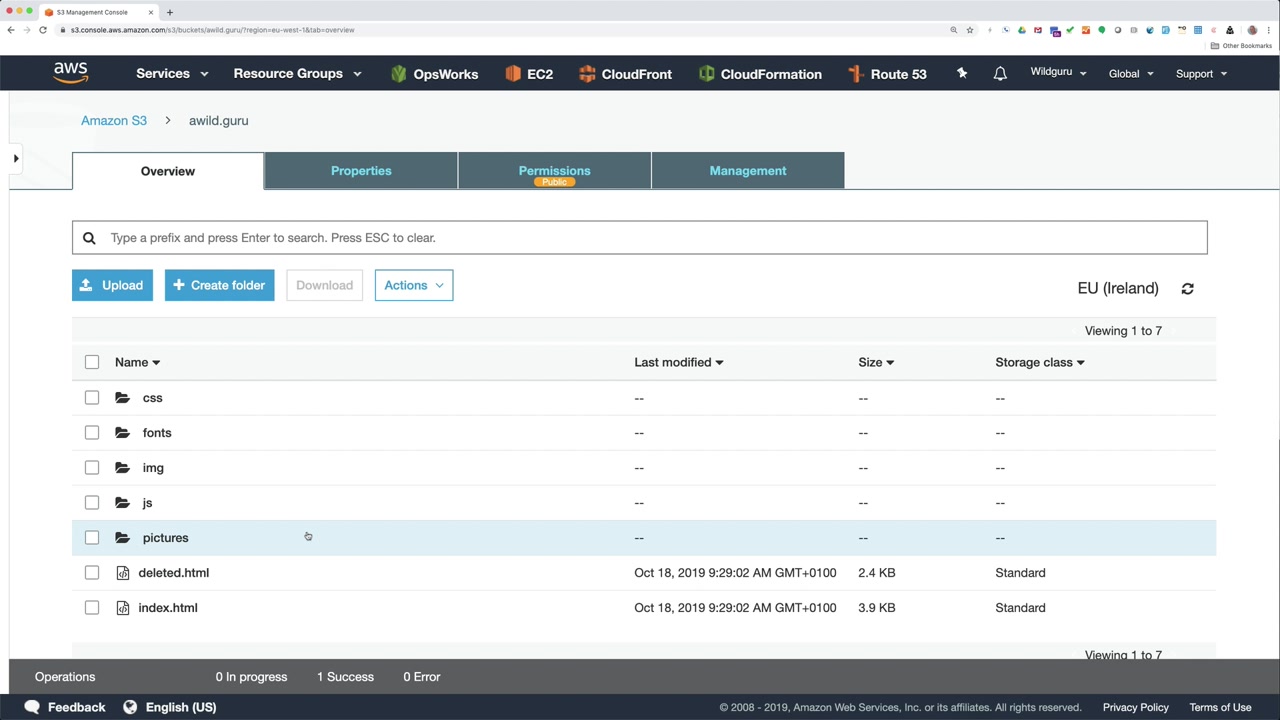Switch to the Management tab

(x=748, y=171)
